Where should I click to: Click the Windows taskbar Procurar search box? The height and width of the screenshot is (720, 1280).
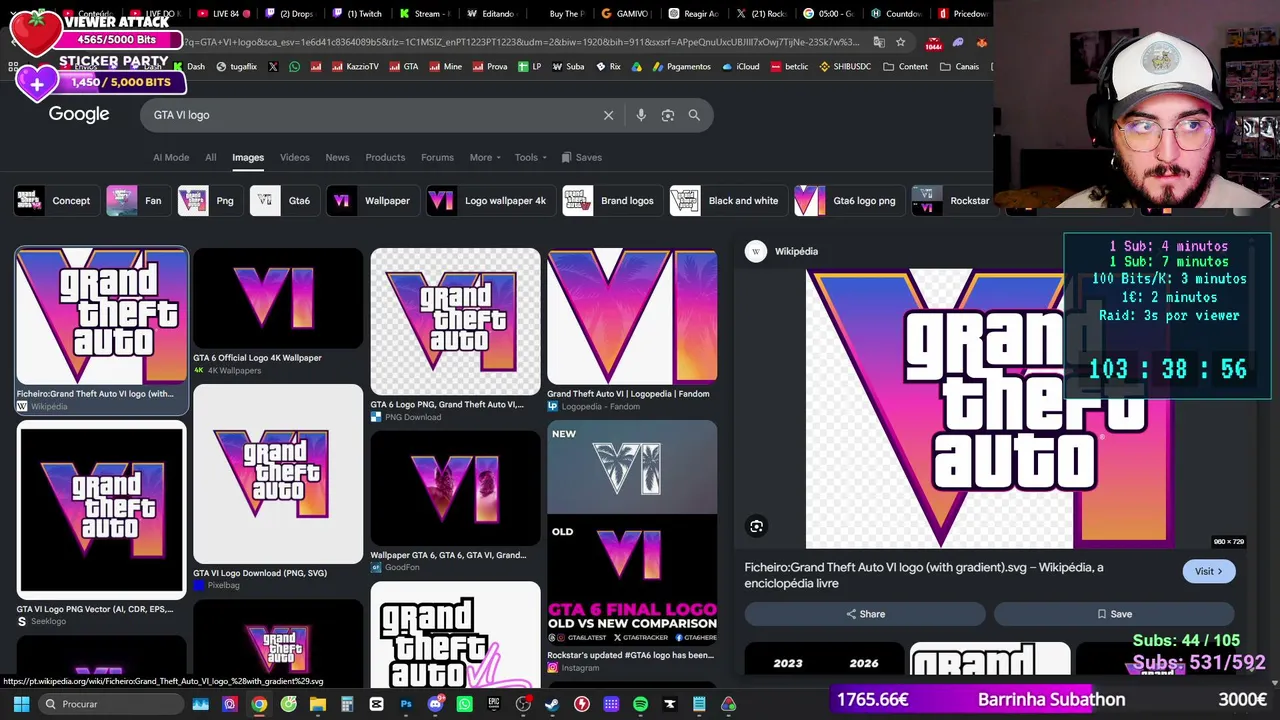tap(110, 704)
